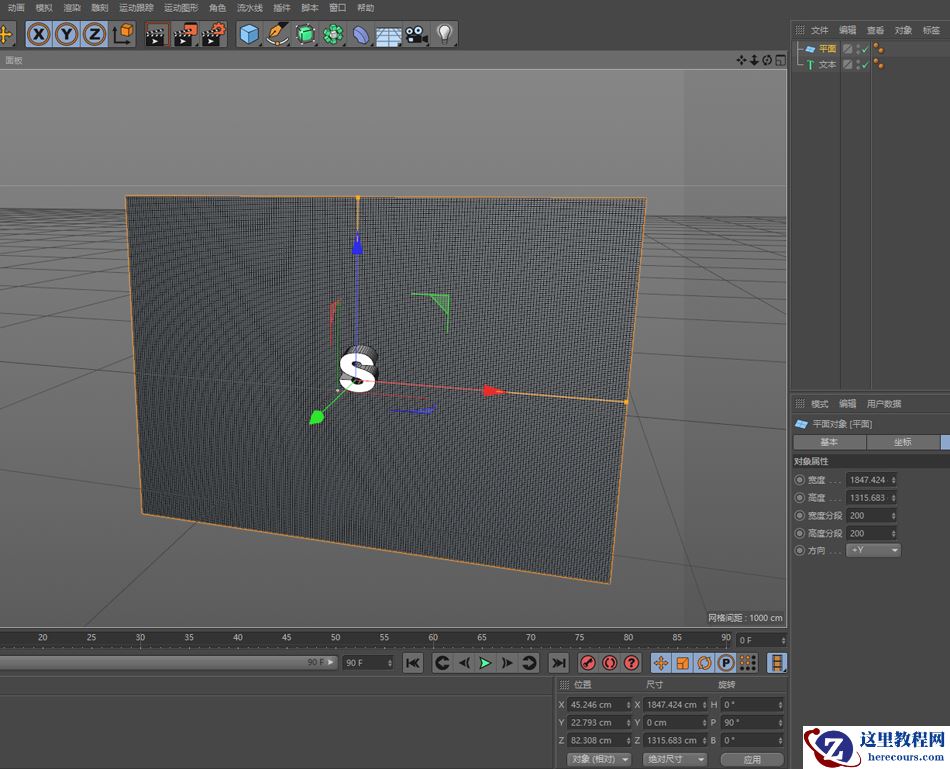Image resolution: width=950 pixels, height=769 pixels.
Task: Select the cube primitive icon in toolbar
Action: [248, 34]
